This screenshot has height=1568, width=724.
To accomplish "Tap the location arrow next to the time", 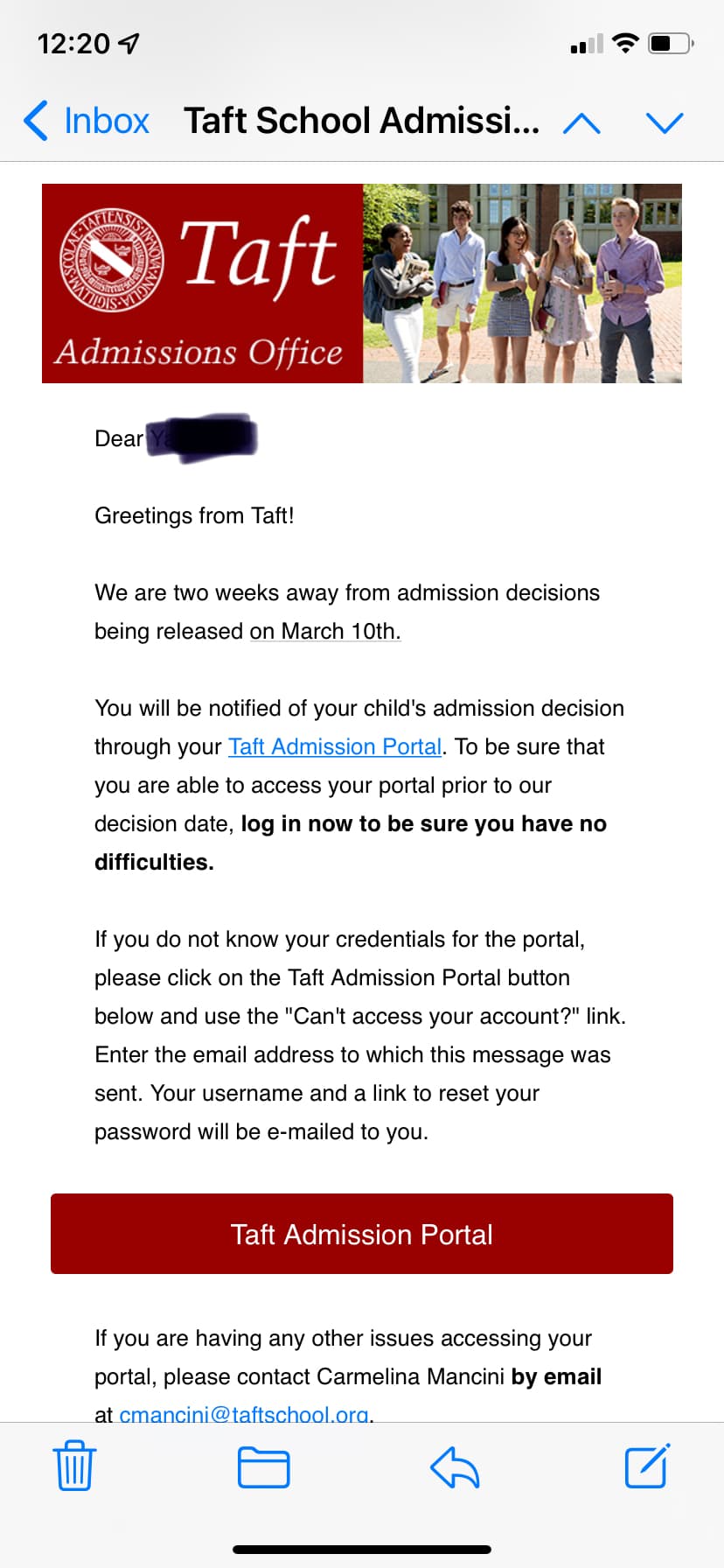I will (129, 43).
